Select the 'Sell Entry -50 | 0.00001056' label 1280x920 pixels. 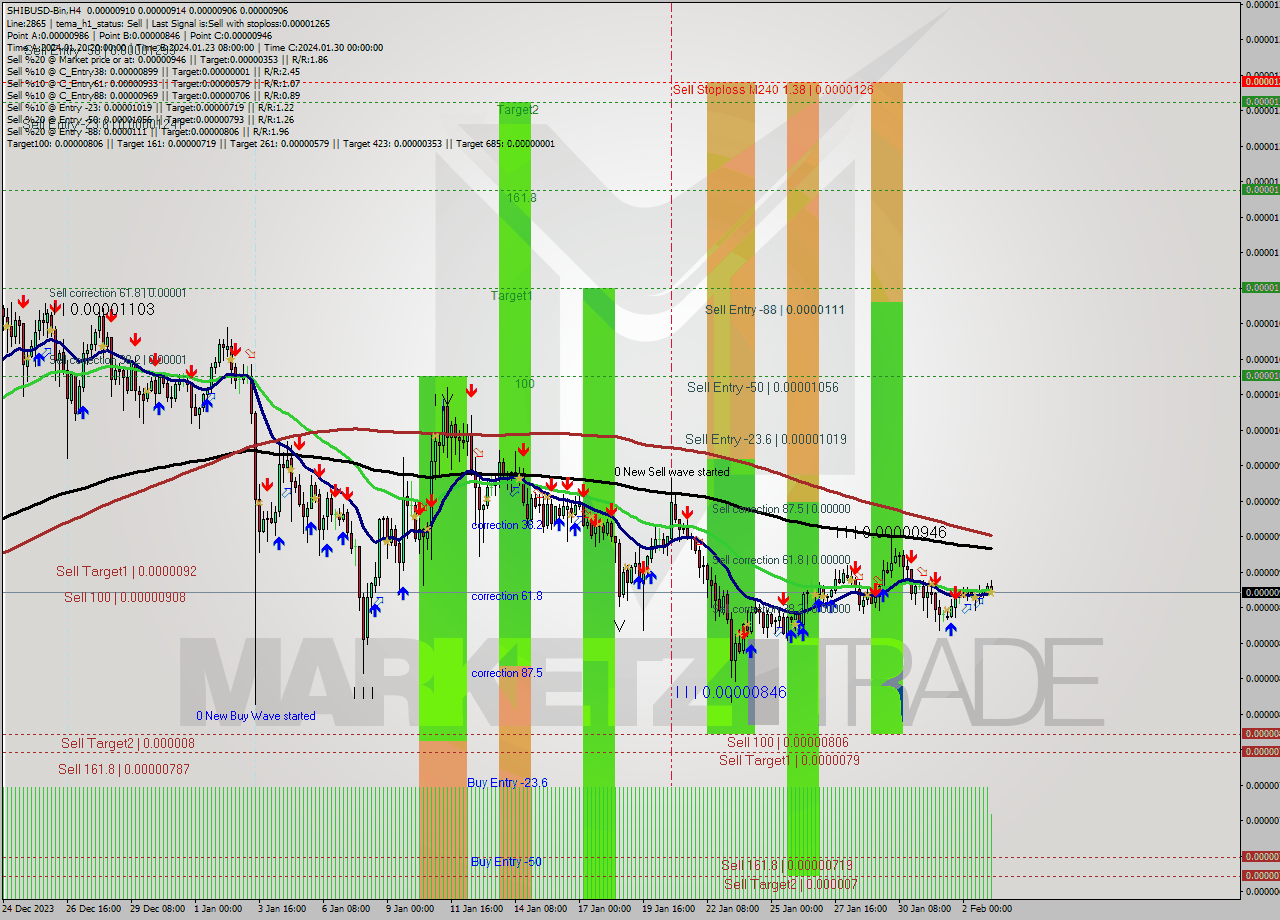coord(763,387)
